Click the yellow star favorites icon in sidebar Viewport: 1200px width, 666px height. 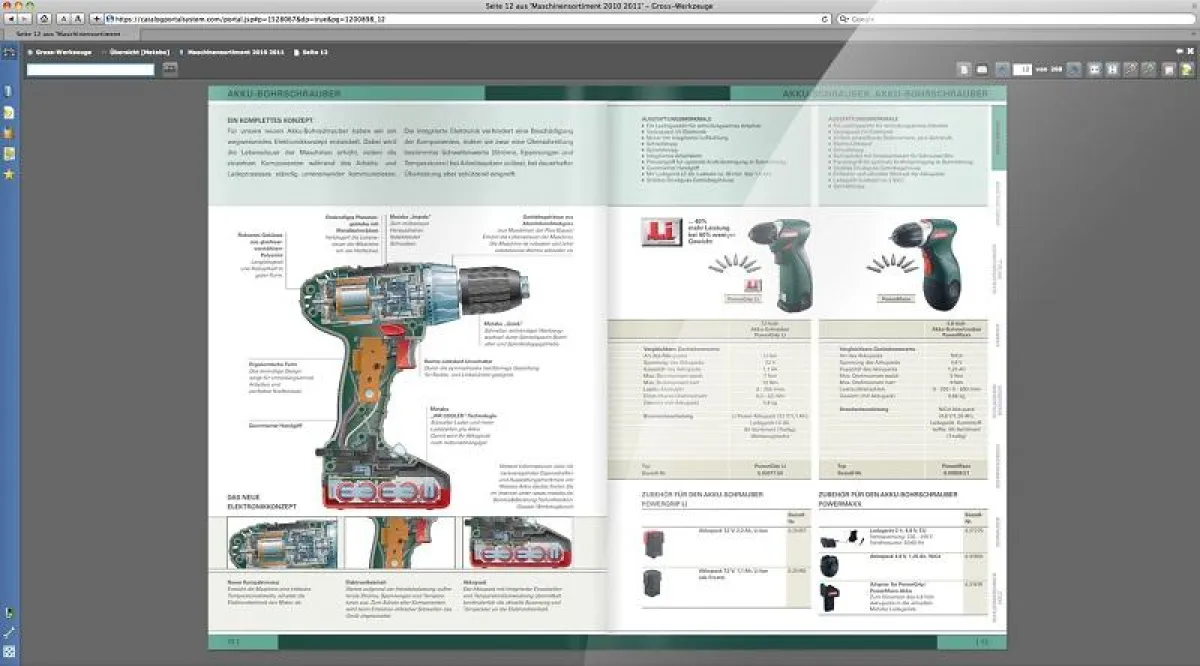[x=9, y=175]
